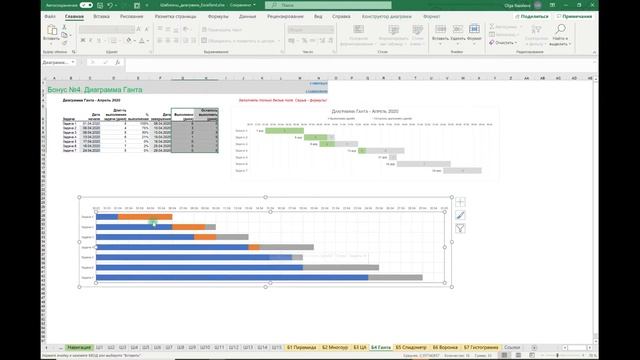This screenshot has width=640, height=360.
Task: Open the Font Color dropdown arrow
Action: click(x=147, y=41)
